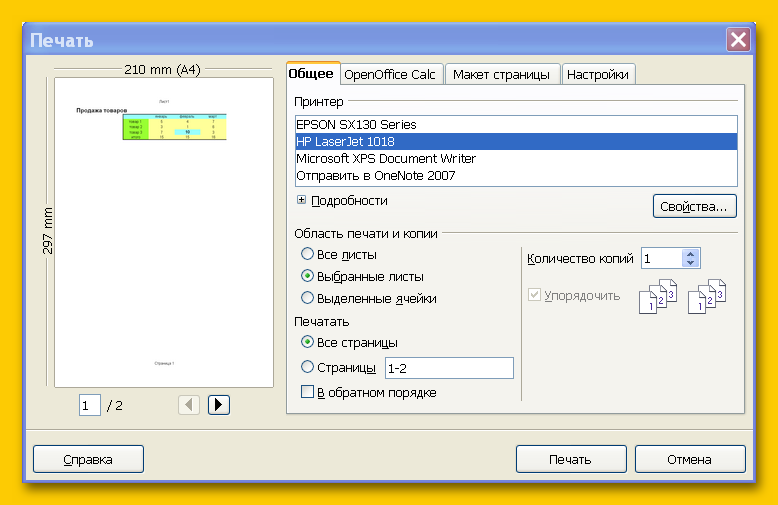Viewport: 778px width, 505px height.
Task: Close the Print dialog window
Action: (x=738, y=40)
